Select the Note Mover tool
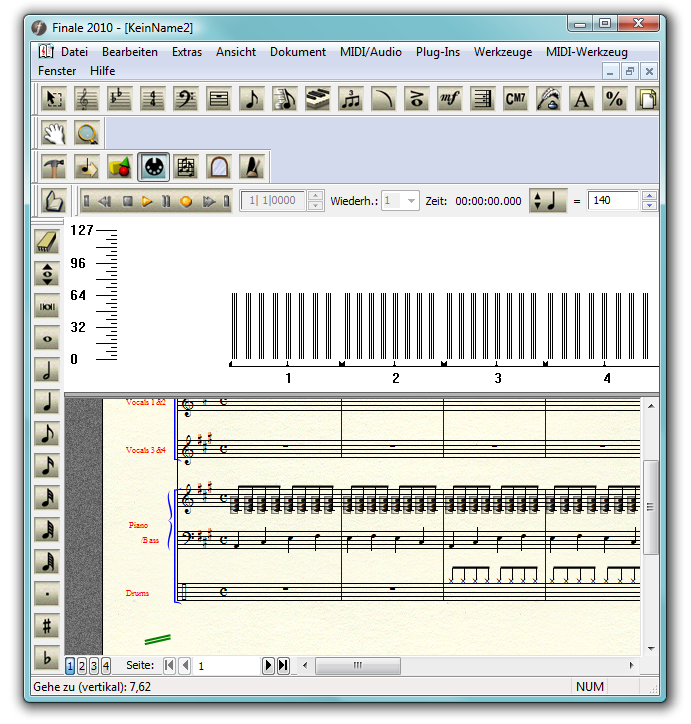This screenshot has width=691, height=724. (x=86, y=167)
